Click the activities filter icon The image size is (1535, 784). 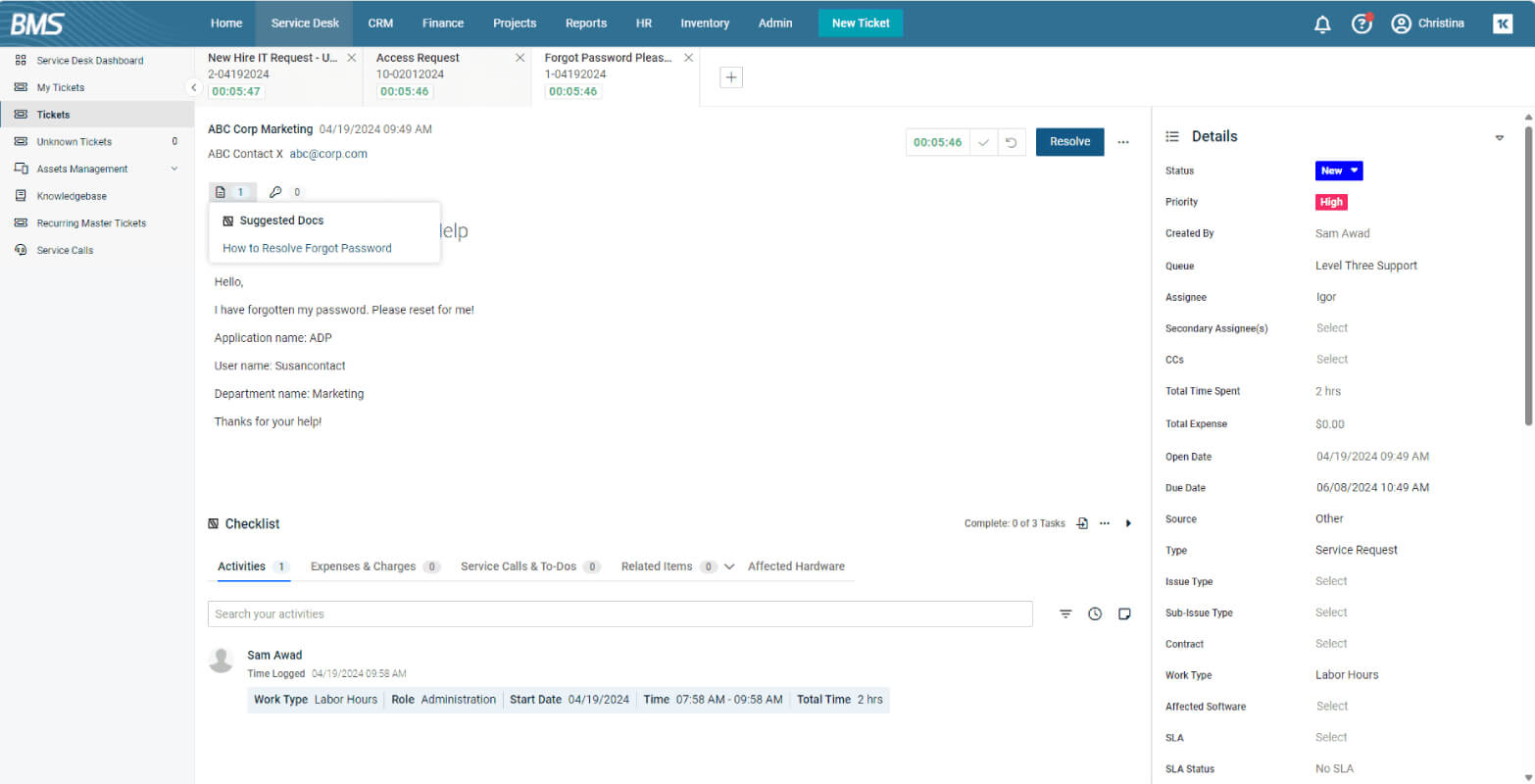1065,613
